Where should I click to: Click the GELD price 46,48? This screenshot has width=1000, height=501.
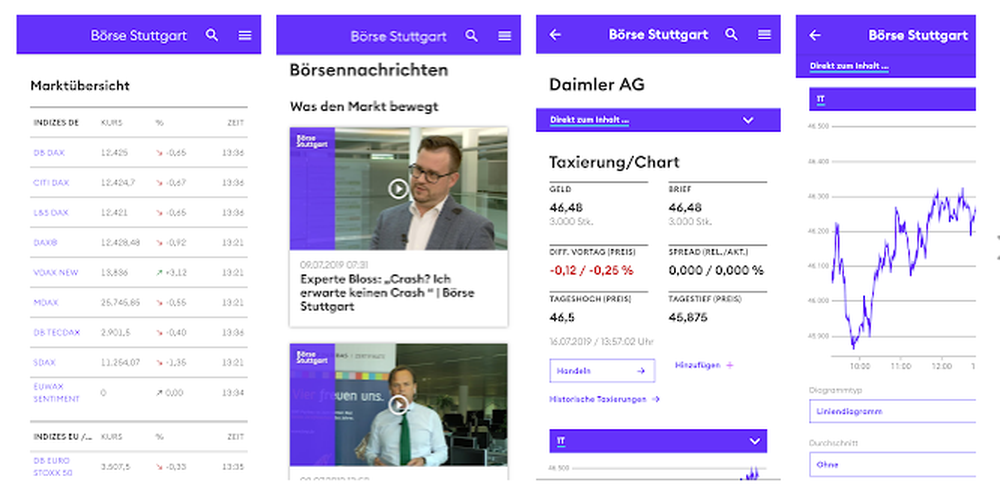(x=566, y=208)
